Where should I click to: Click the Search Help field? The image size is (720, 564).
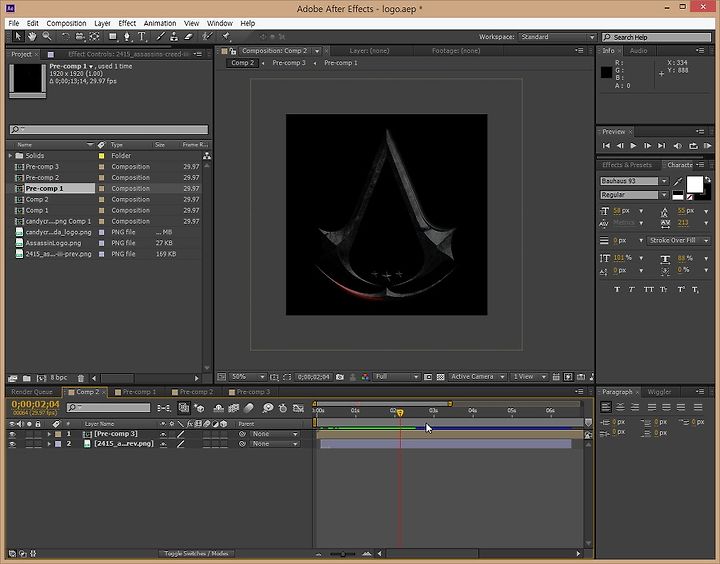pyautogui.click(x=657, y=37)
